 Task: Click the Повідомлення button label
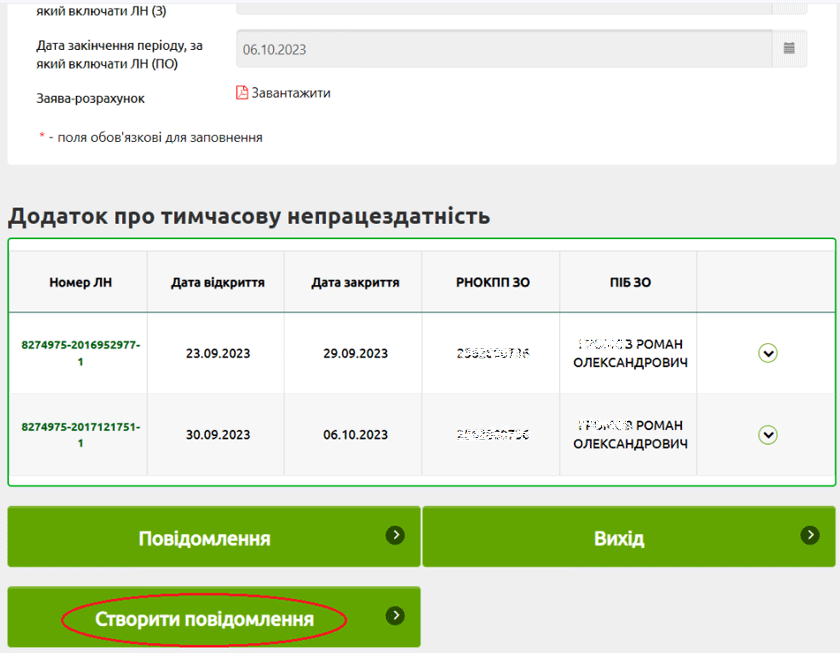(204, 538)
